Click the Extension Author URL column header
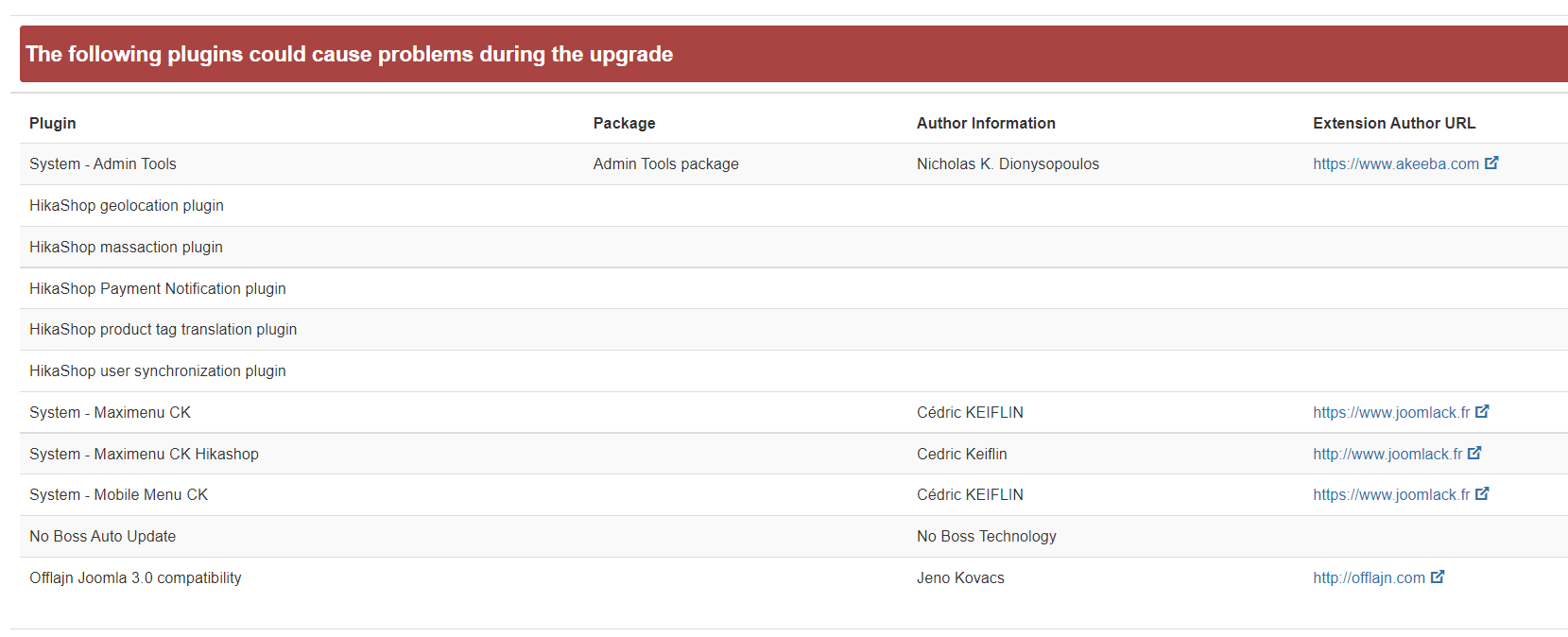This screenshot has height=637, width=1568. pos(1393,124)
